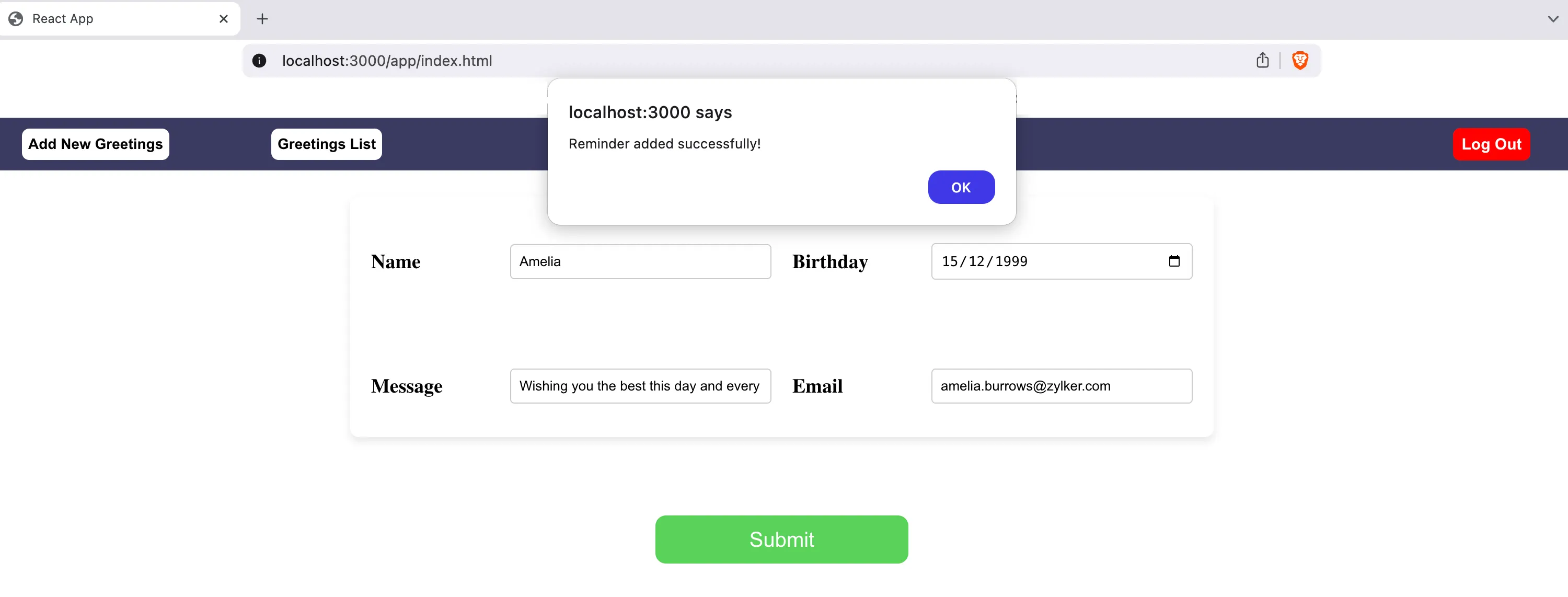Select the React App browser tab
Screen dimensions: 1568x597
pos(120,19)
